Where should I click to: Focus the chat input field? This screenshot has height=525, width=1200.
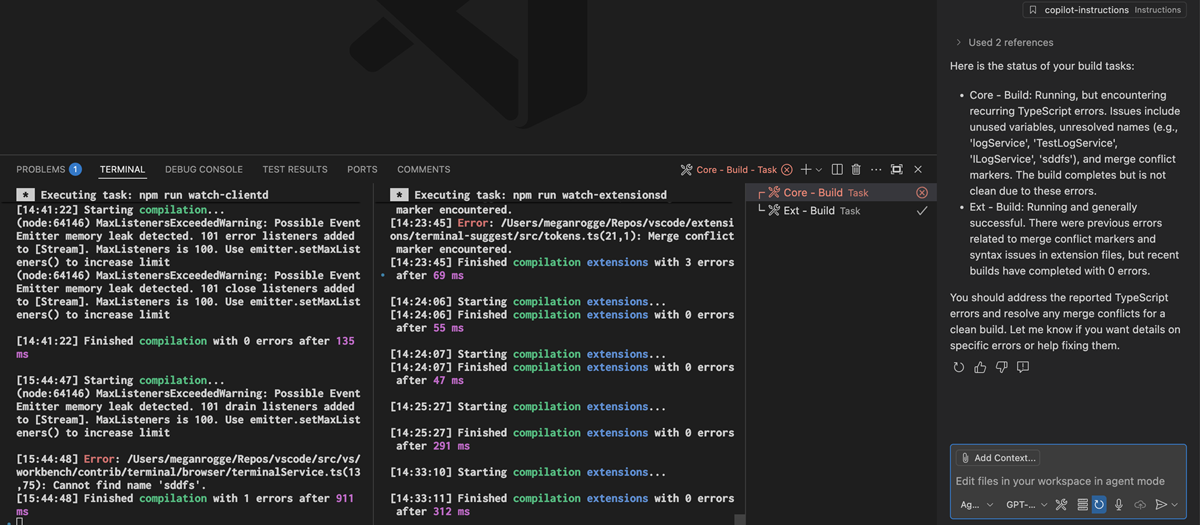coord(1067,481)
